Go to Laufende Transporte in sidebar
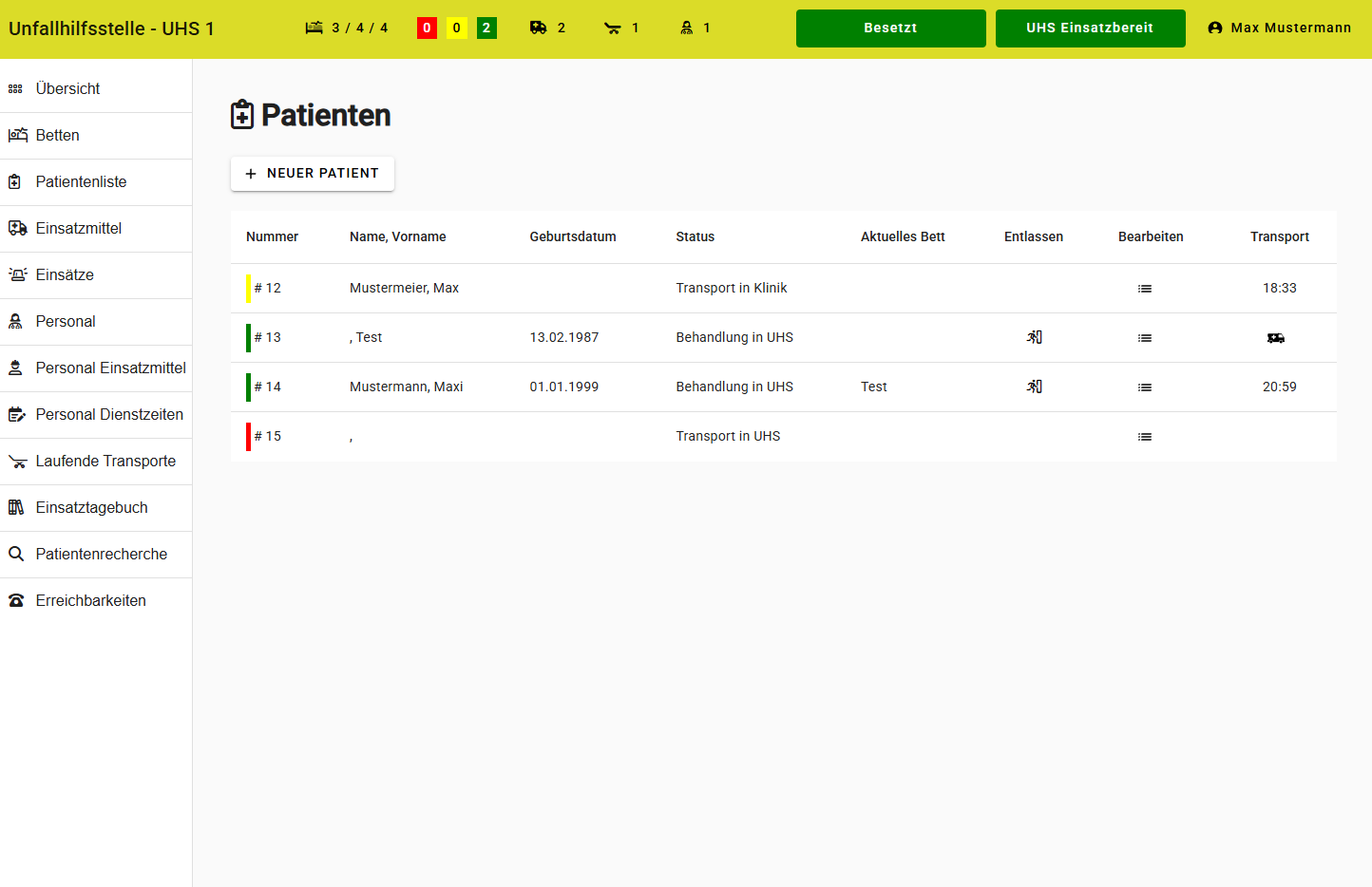The width and height of the screenshot is (1372, 887). 105,462
